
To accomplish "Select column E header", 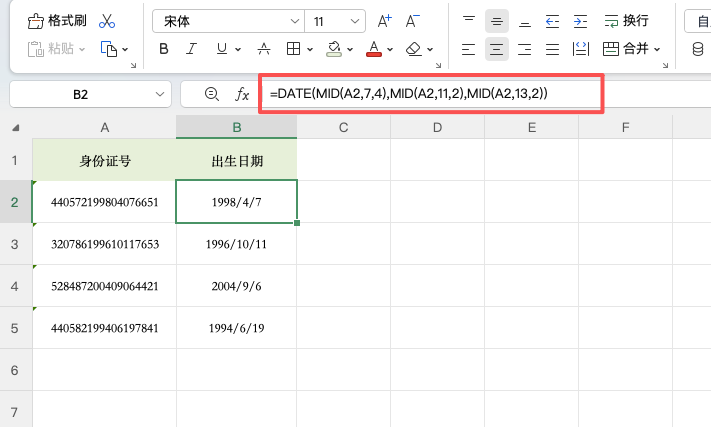I will click(x=532, y=127).
